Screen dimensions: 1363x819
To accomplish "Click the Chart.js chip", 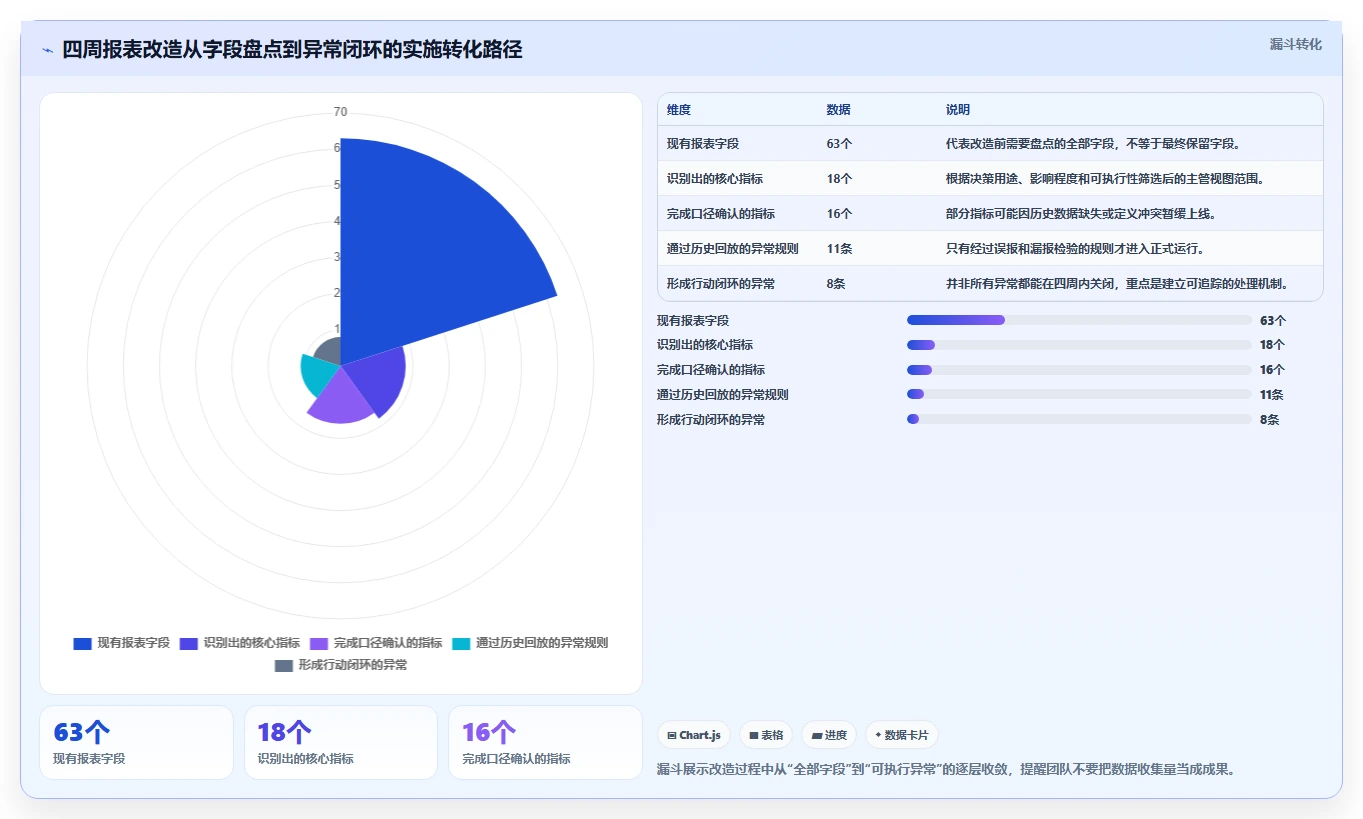I will pos(695,735).
